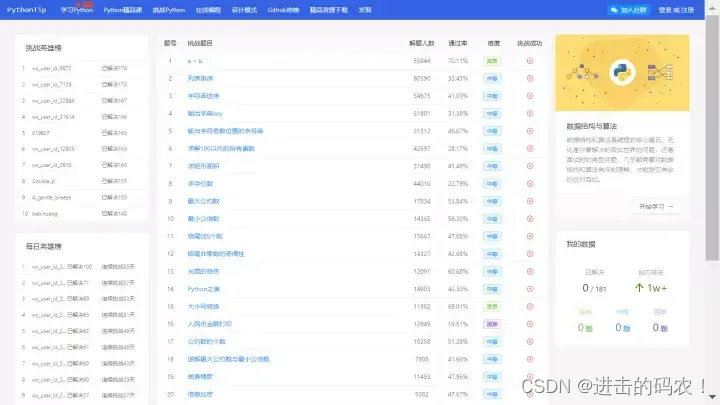This screenshot has width=720, height=405.
Task: Click the 加入社群 button
Action: click(628, 10)
